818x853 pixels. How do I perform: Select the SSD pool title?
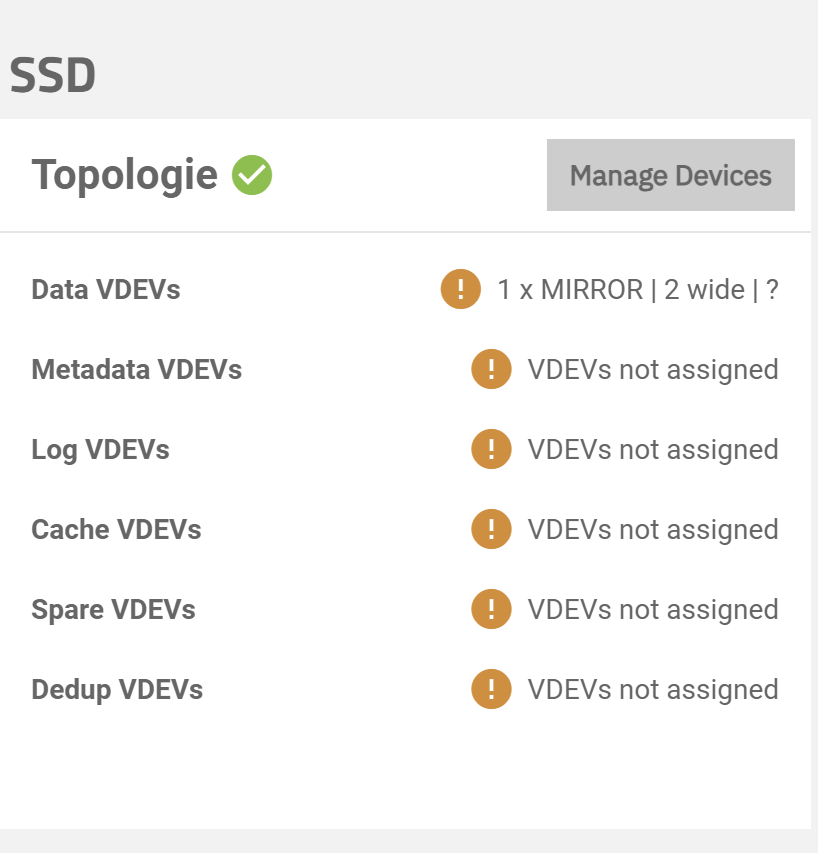click(x=53, y=75)
